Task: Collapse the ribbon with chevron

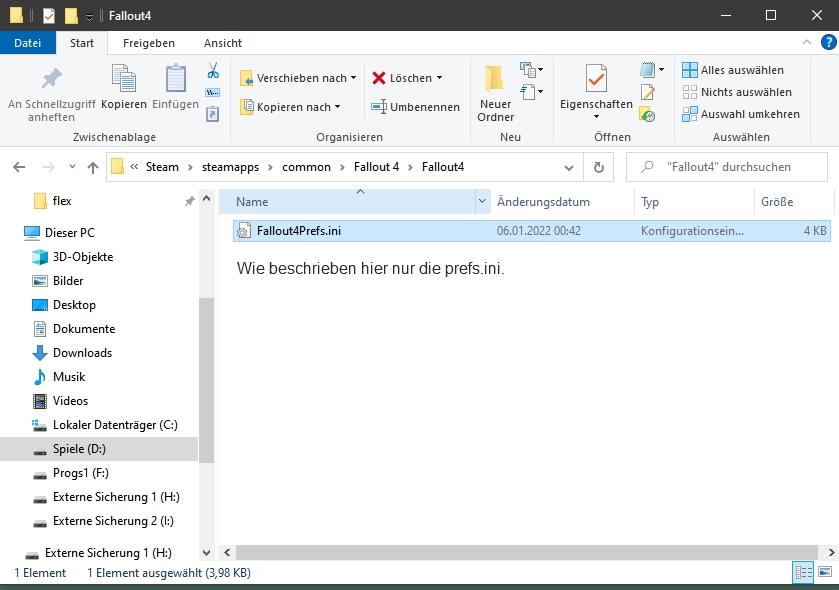Action: click(807, 42)
